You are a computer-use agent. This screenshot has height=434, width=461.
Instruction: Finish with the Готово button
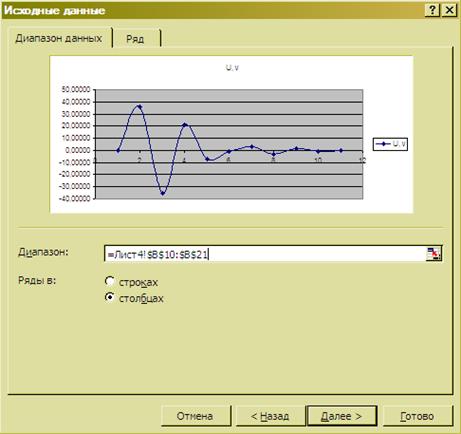click(x=417, y=416)
